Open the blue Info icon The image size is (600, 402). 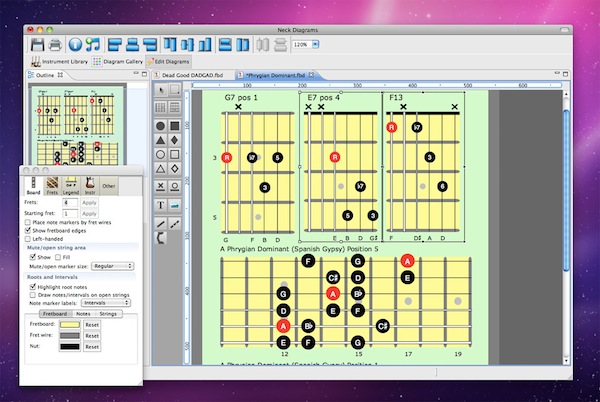pyautogui.click(x=75, y=45)
